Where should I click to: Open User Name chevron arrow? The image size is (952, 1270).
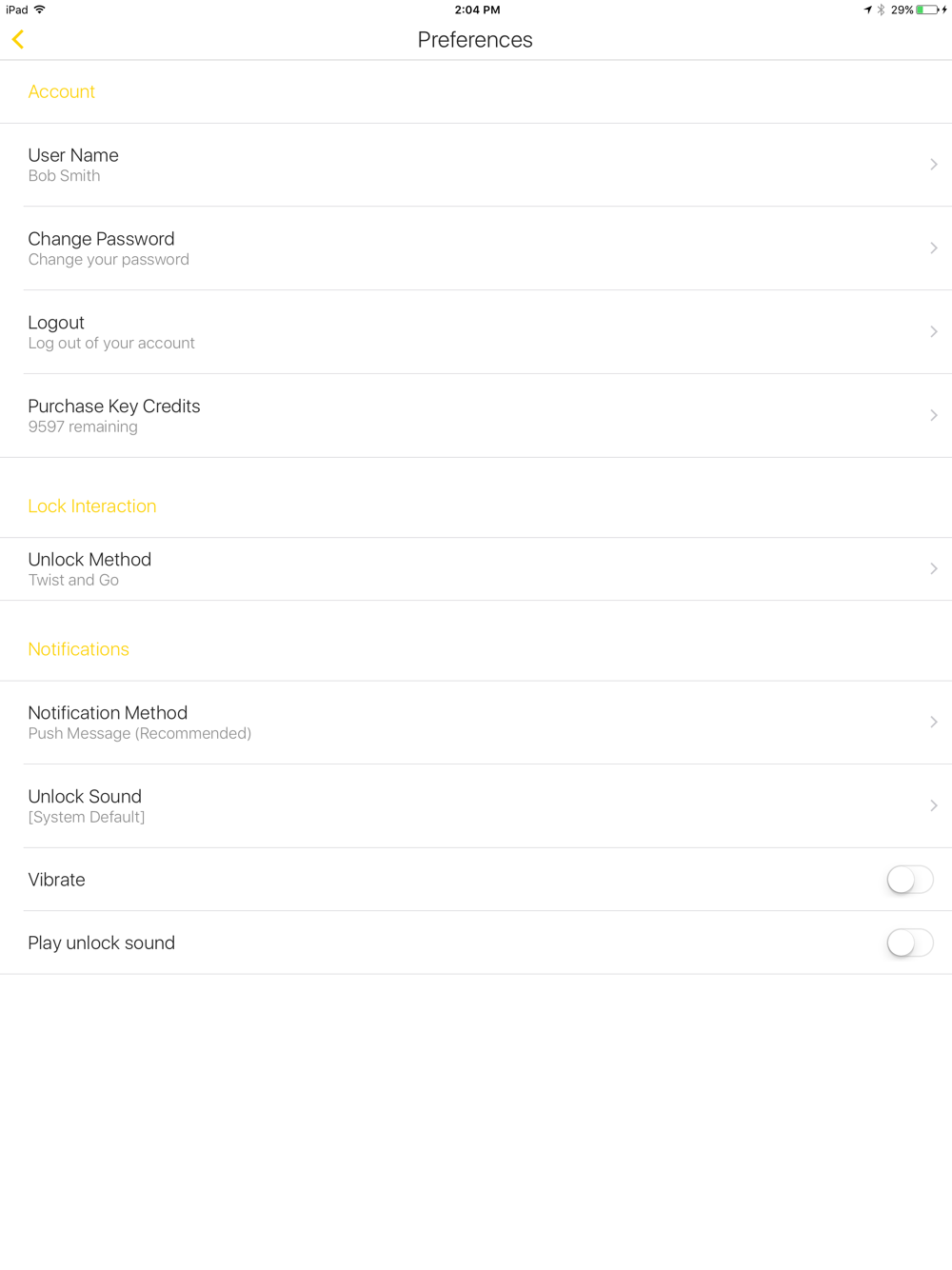point(933,165)
